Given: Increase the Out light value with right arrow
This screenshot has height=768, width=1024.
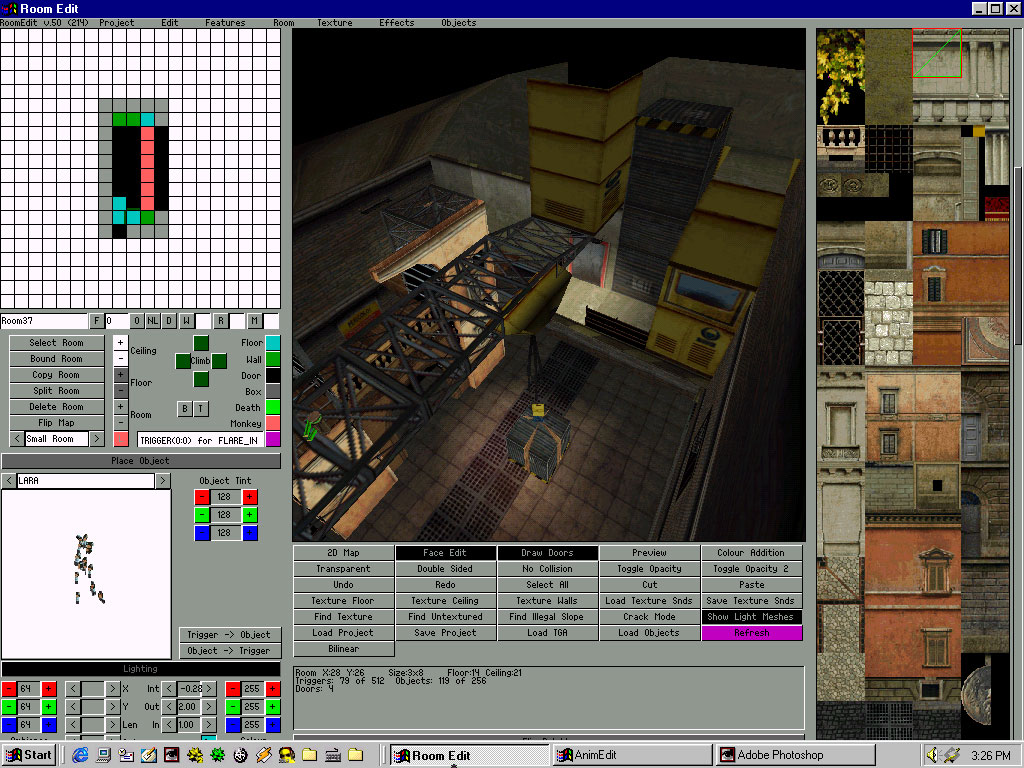Looking at the screenshot, I should coord(209,707).
